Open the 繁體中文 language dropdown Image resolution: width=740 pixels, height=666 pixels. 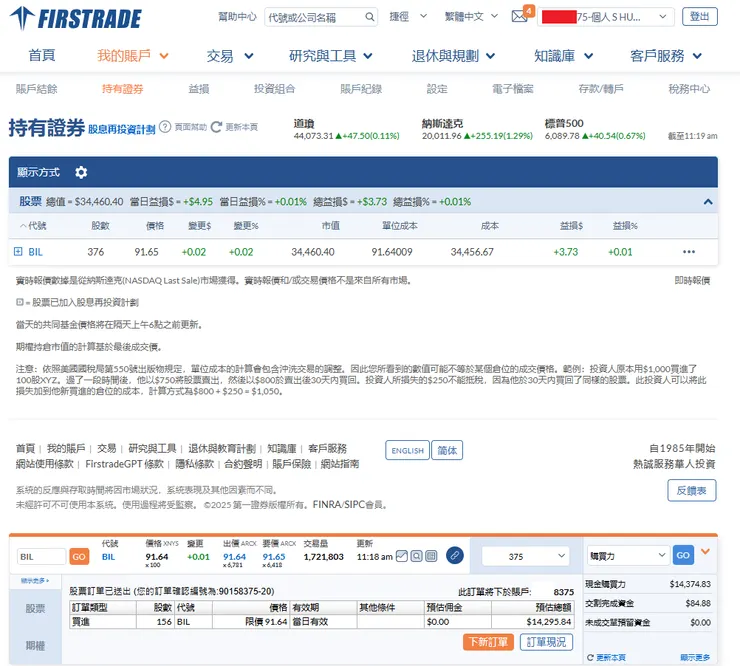click(471, 17)
